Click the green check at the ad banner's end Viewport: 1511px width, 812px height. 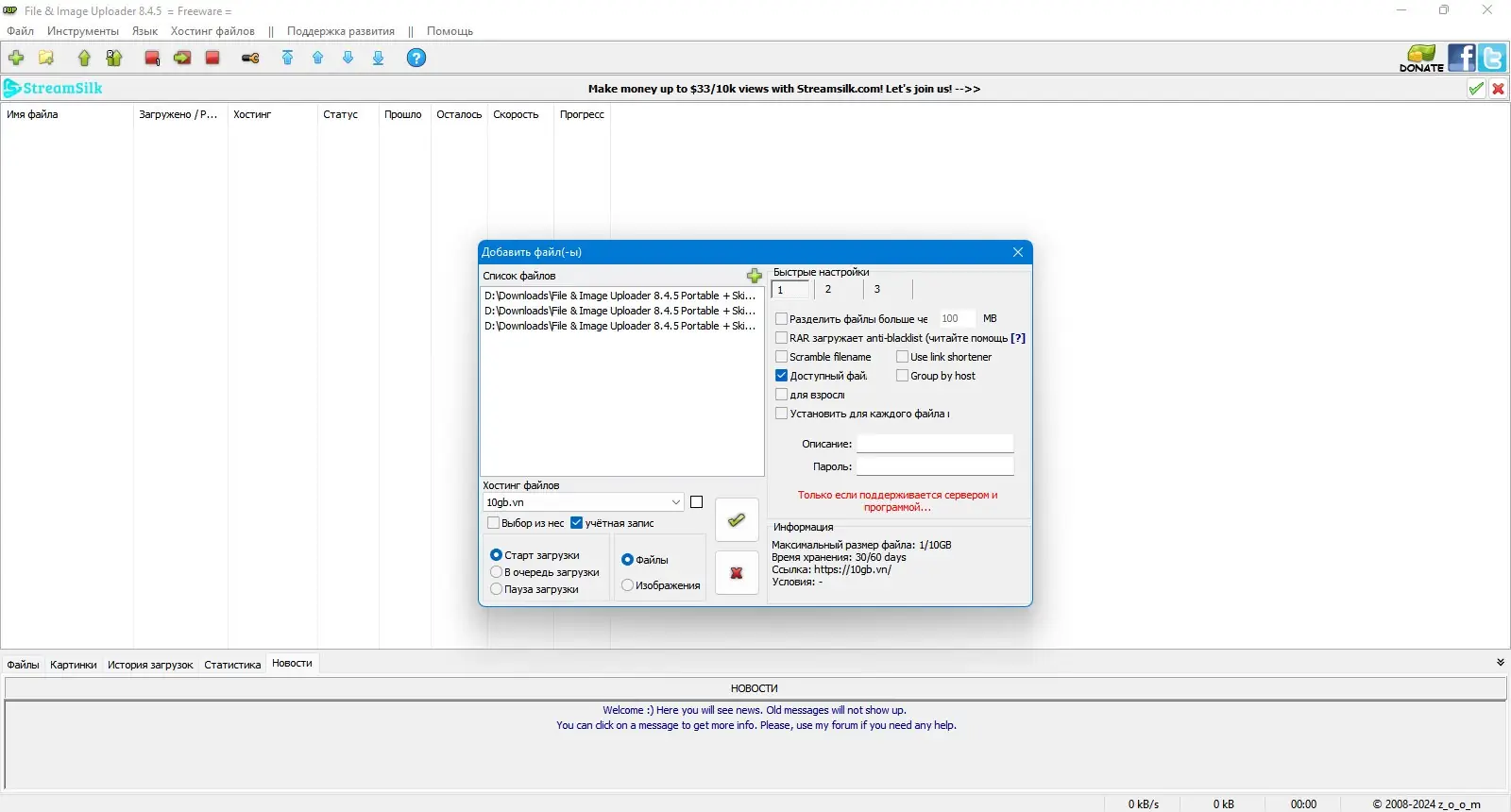coord(1476,89)
